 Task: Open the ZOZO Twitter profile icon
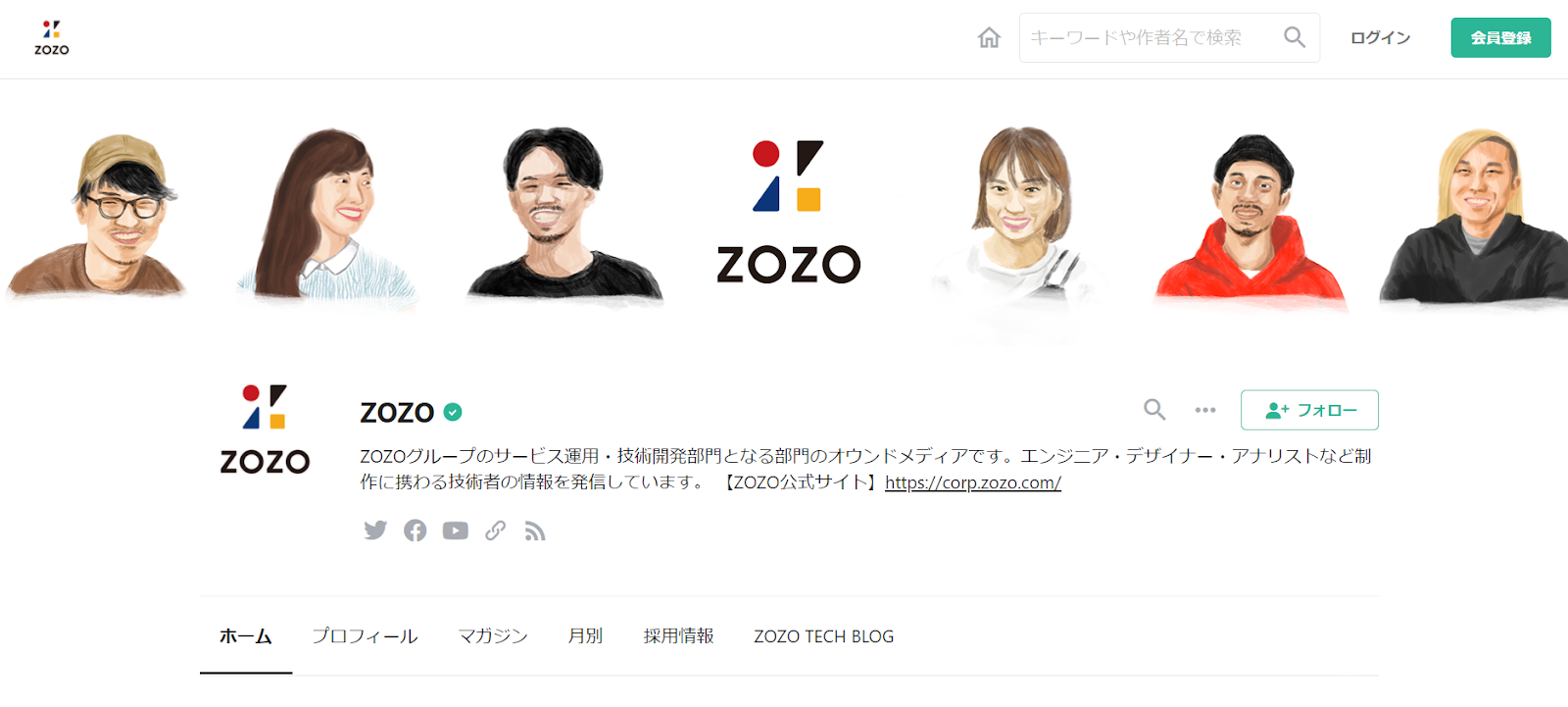pos(375,530)
